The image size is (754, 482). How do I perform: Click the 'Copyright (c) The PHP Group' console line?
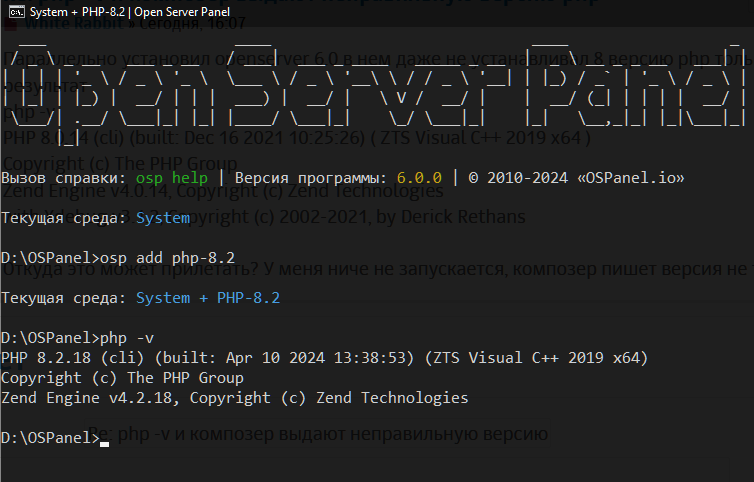[122, 378]
